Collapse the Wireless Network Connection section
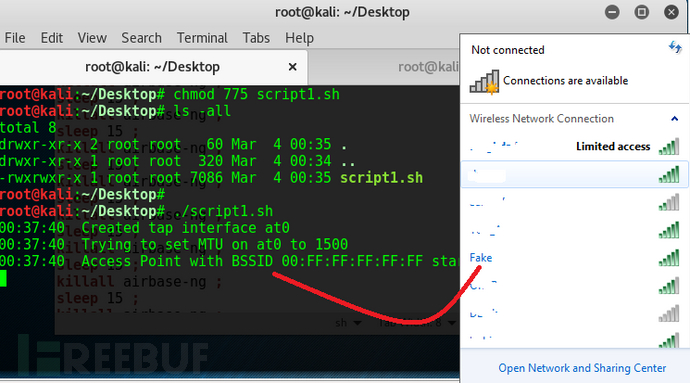690x383 pixels. point(674,118)
